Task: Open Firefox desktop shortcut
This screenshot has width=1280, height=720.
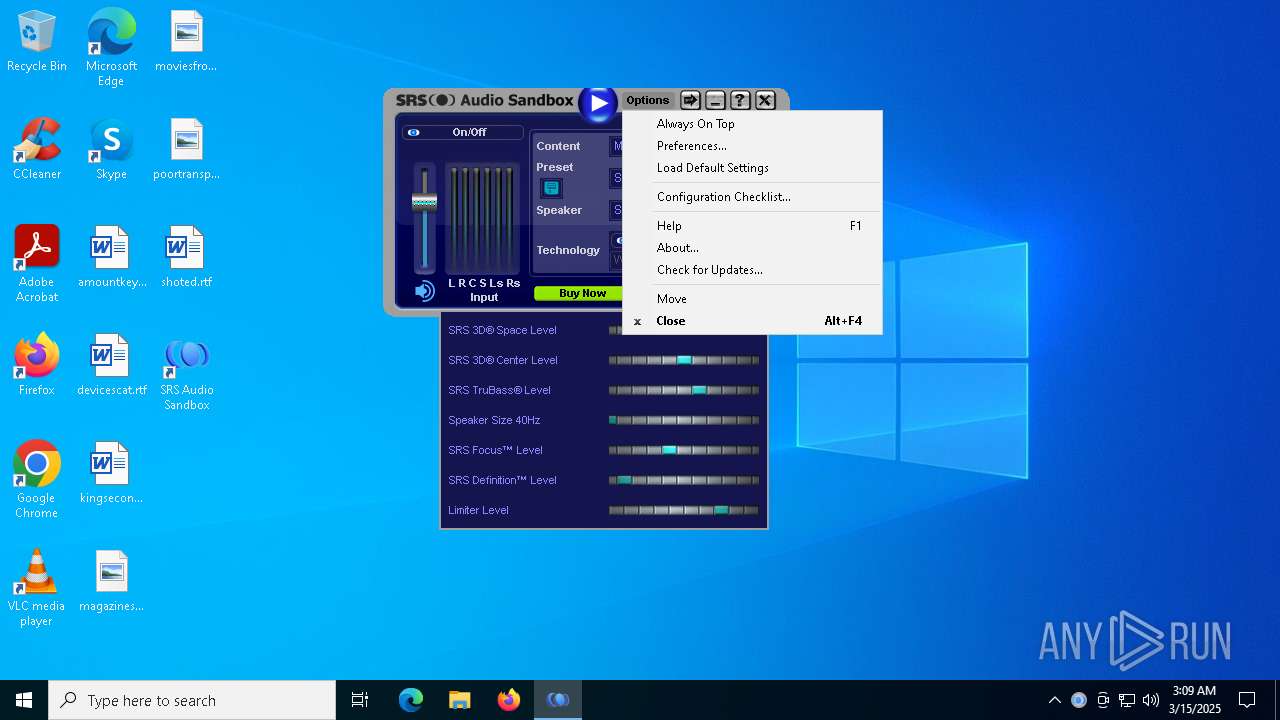Action: [x=37, y=365]
